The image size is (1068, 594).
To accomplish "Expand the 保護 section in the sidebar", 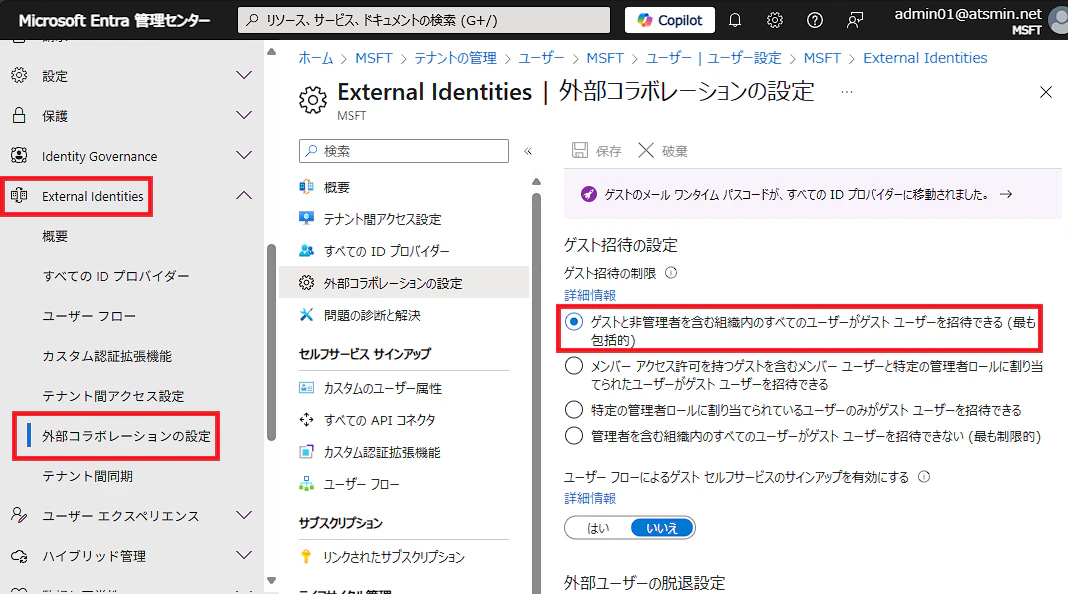I will pyautogui.click(x=244, y=116).
